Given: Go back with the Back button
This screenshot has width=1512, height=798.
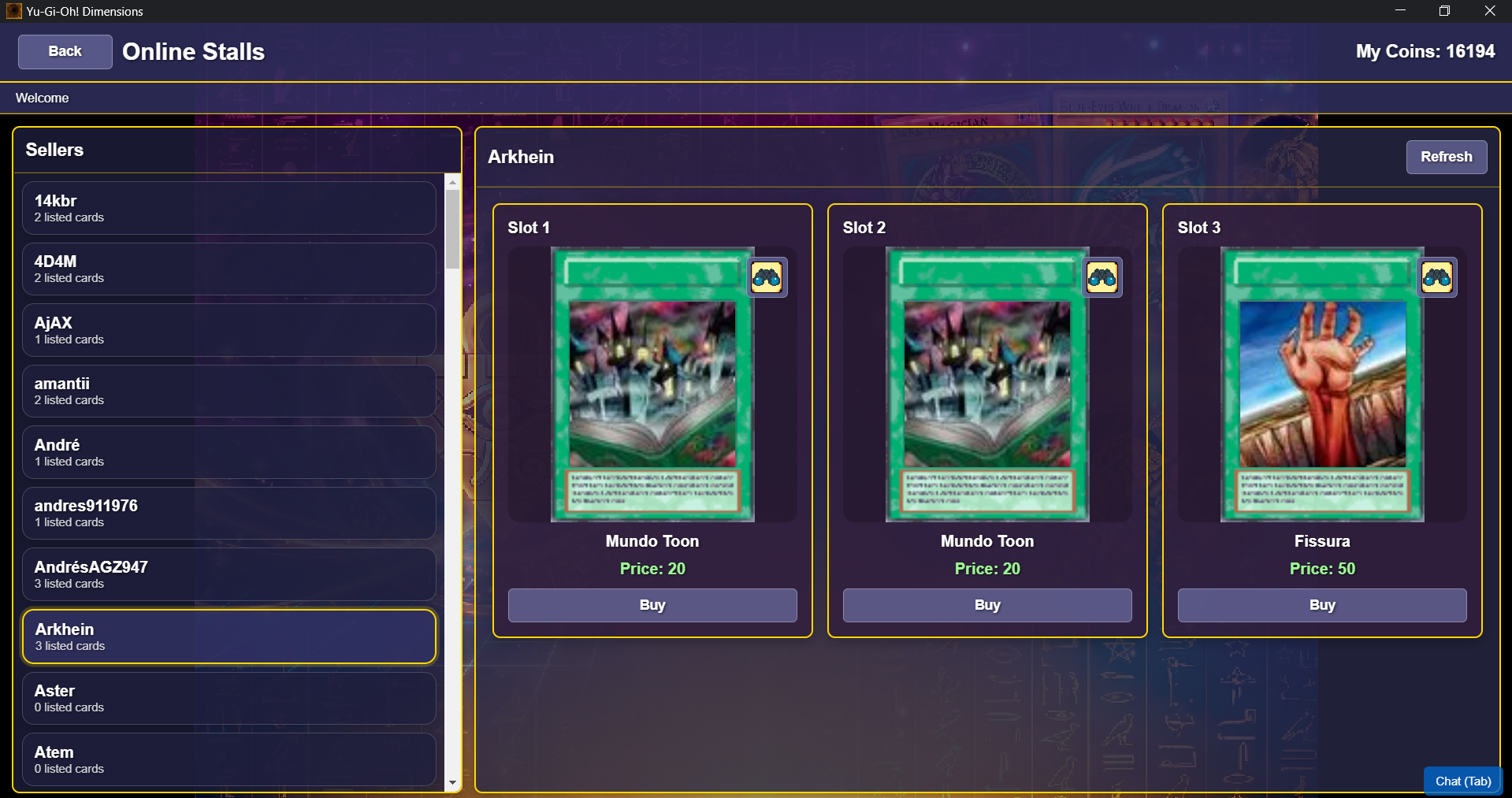Looking at the screenshot, I should 65,51.
